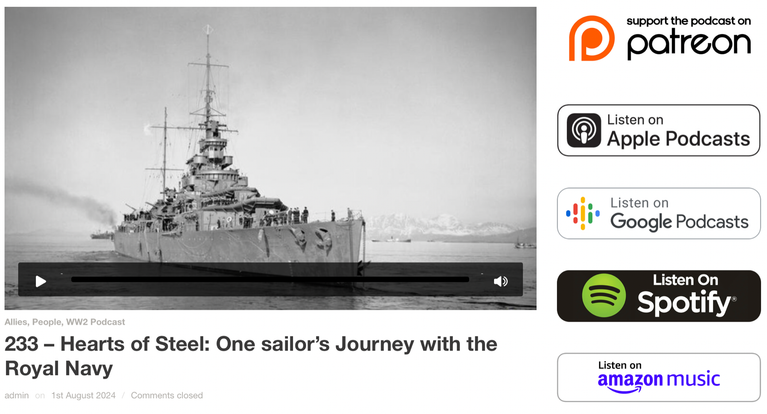767x414 pixels.
Task: Open Listen on Amazon Music badge
Action: pyautogui.click(x=658, y=377)
